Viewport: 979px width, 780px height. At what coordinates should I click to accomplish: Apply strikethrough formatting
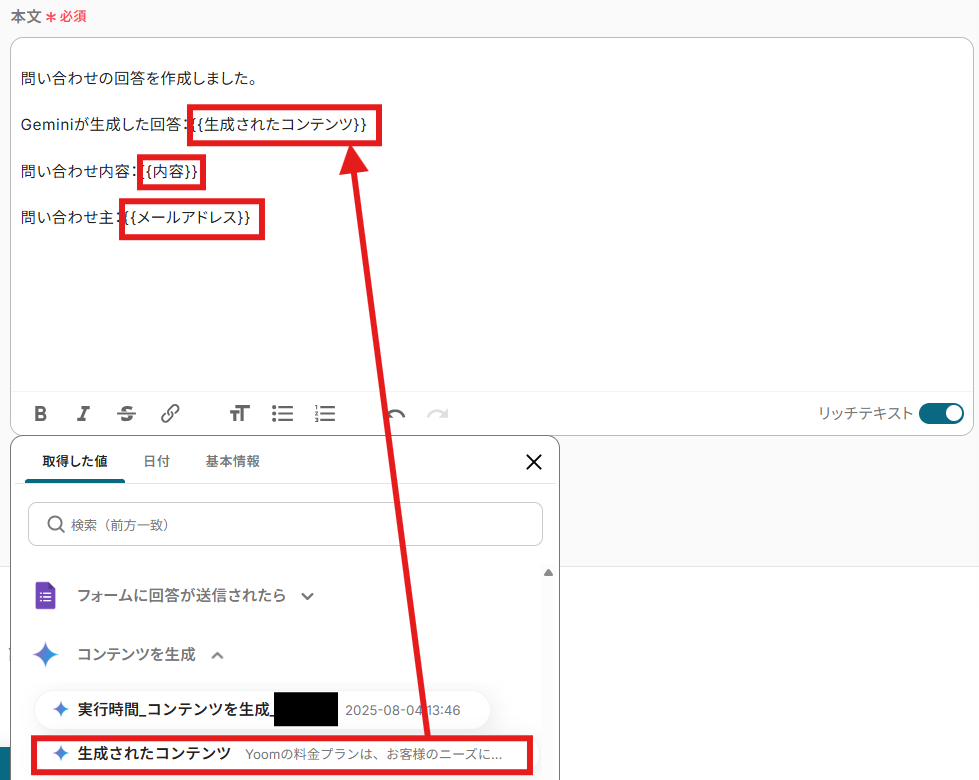[126, 413]
